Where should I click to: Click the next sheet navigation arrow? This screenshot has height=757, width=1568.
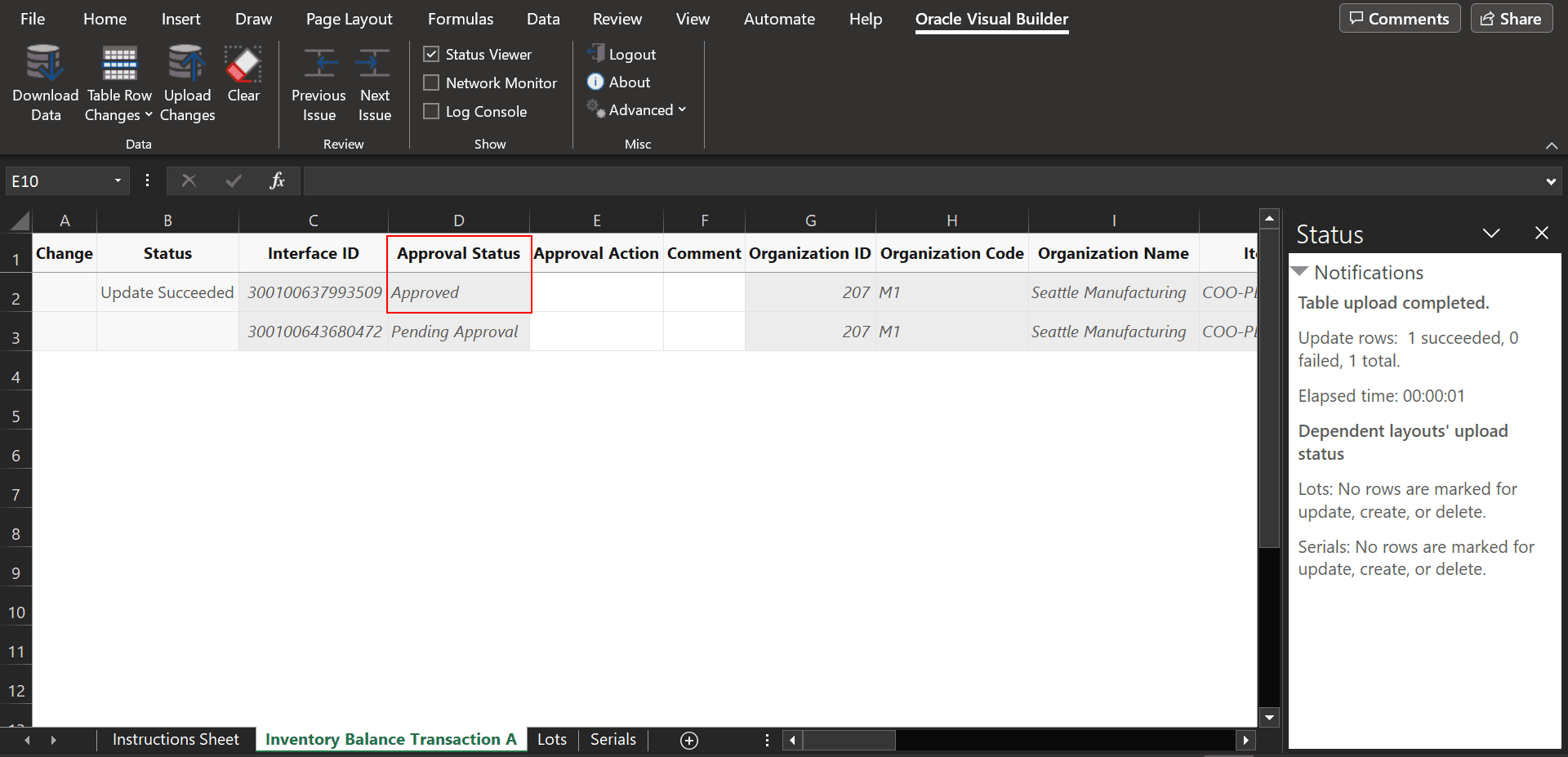click(x=54, y=740)
